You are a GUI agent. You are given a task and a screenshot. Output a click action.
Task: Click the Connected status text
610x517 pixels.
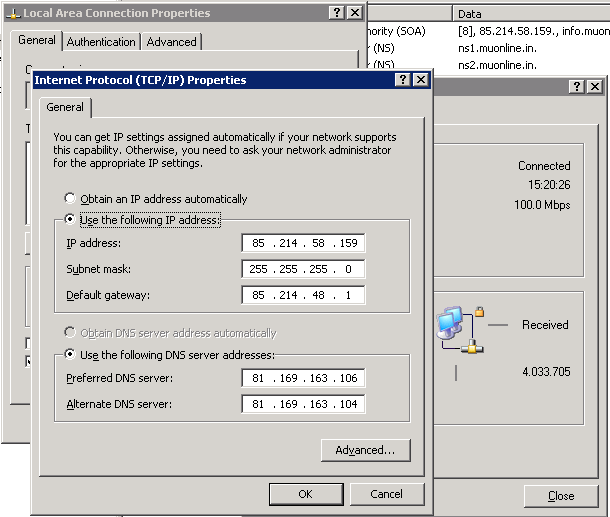(544, 166)
